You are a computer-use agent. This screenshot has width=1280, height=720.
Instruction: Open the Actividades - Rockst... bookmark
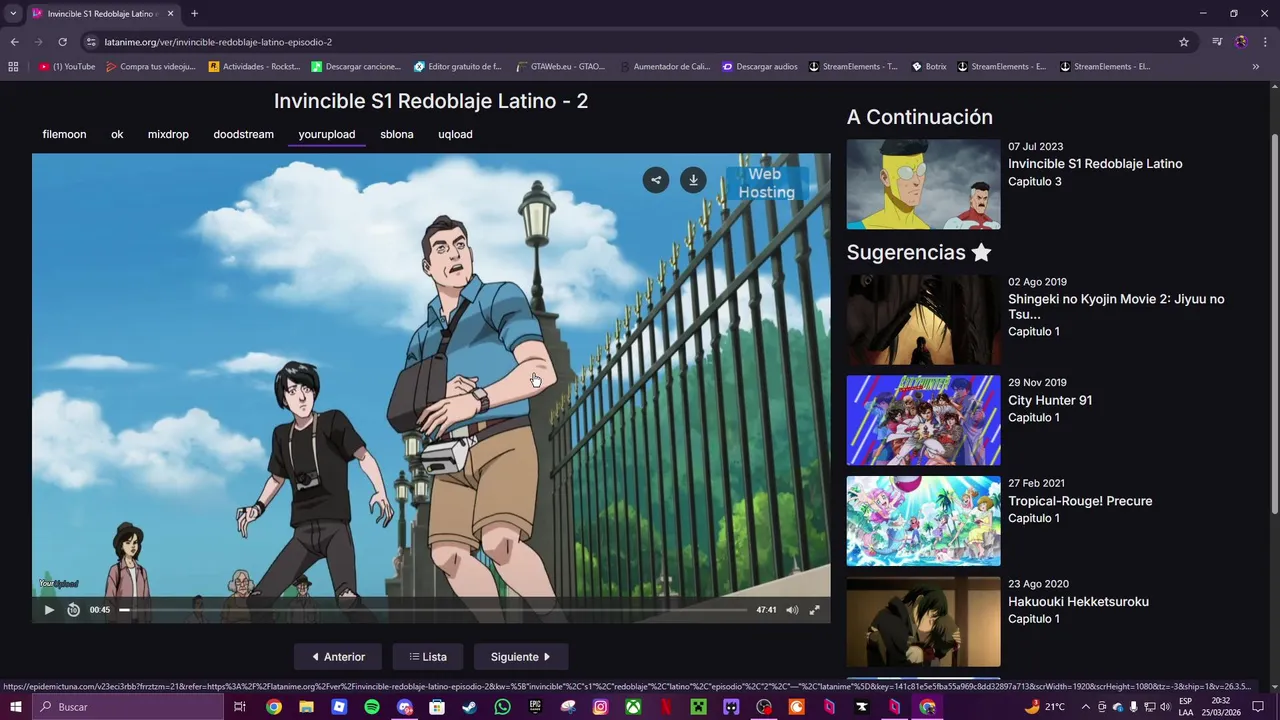(x=254, y=66)
